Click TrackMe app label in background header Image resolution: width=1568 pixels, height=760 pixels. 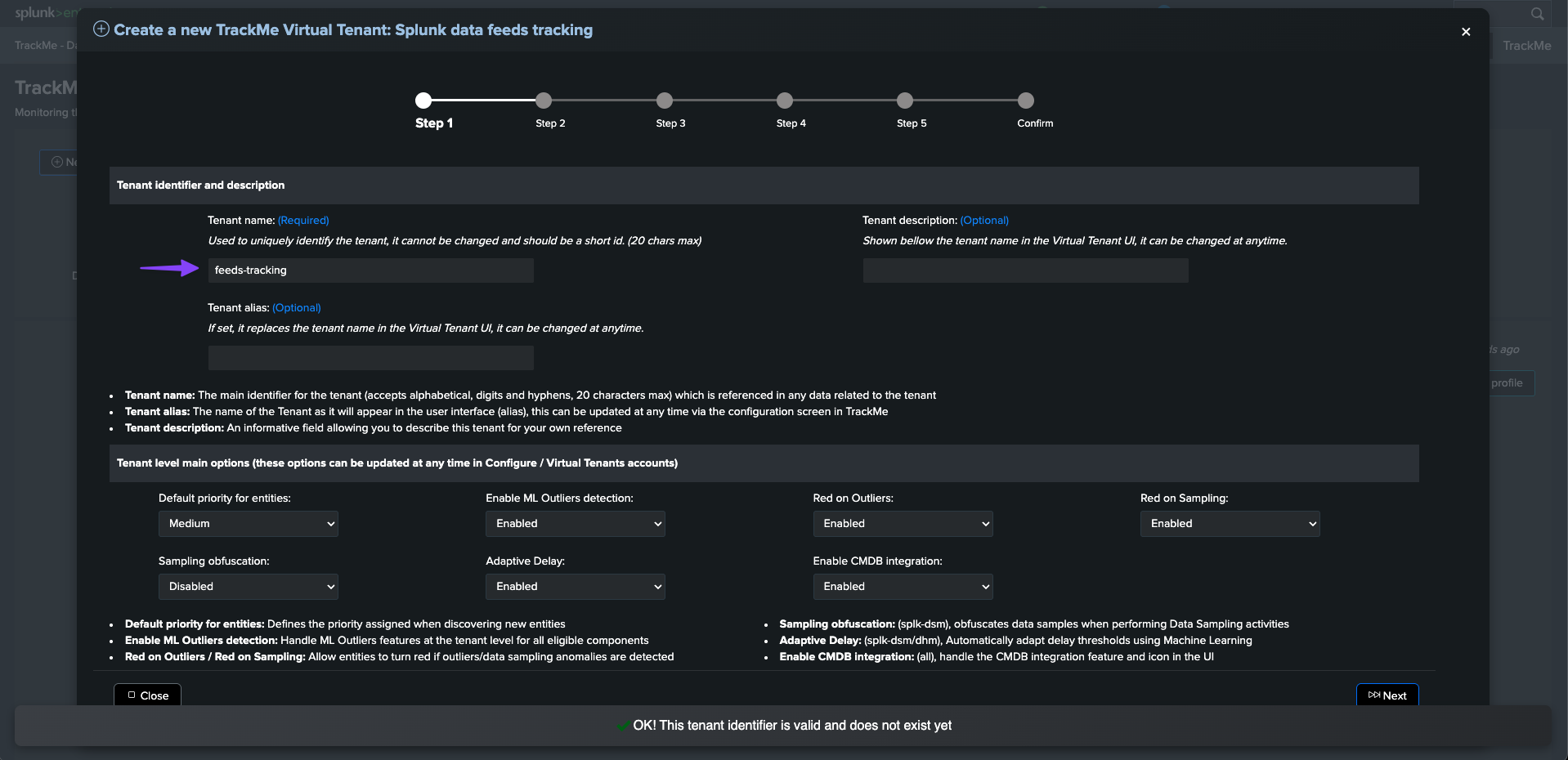[1526, 46]
